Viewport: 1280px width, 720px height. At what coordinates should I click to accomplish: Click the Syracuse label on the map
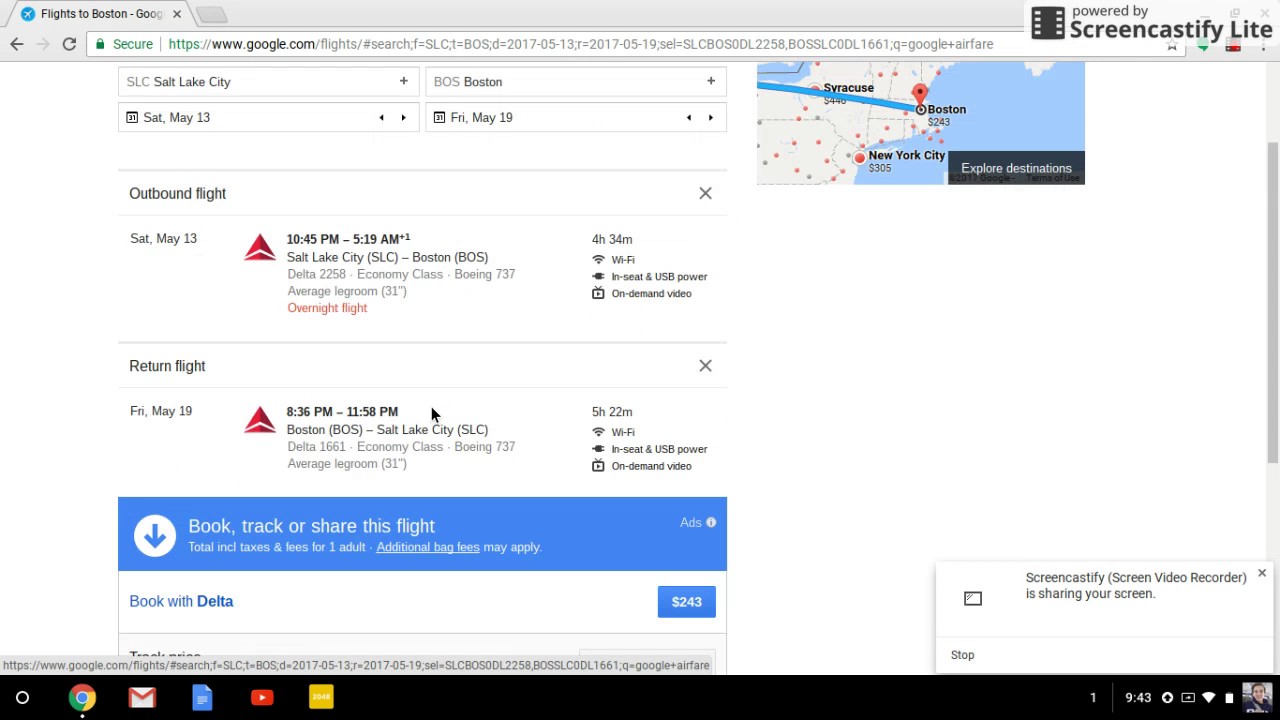tap(848, 88)
